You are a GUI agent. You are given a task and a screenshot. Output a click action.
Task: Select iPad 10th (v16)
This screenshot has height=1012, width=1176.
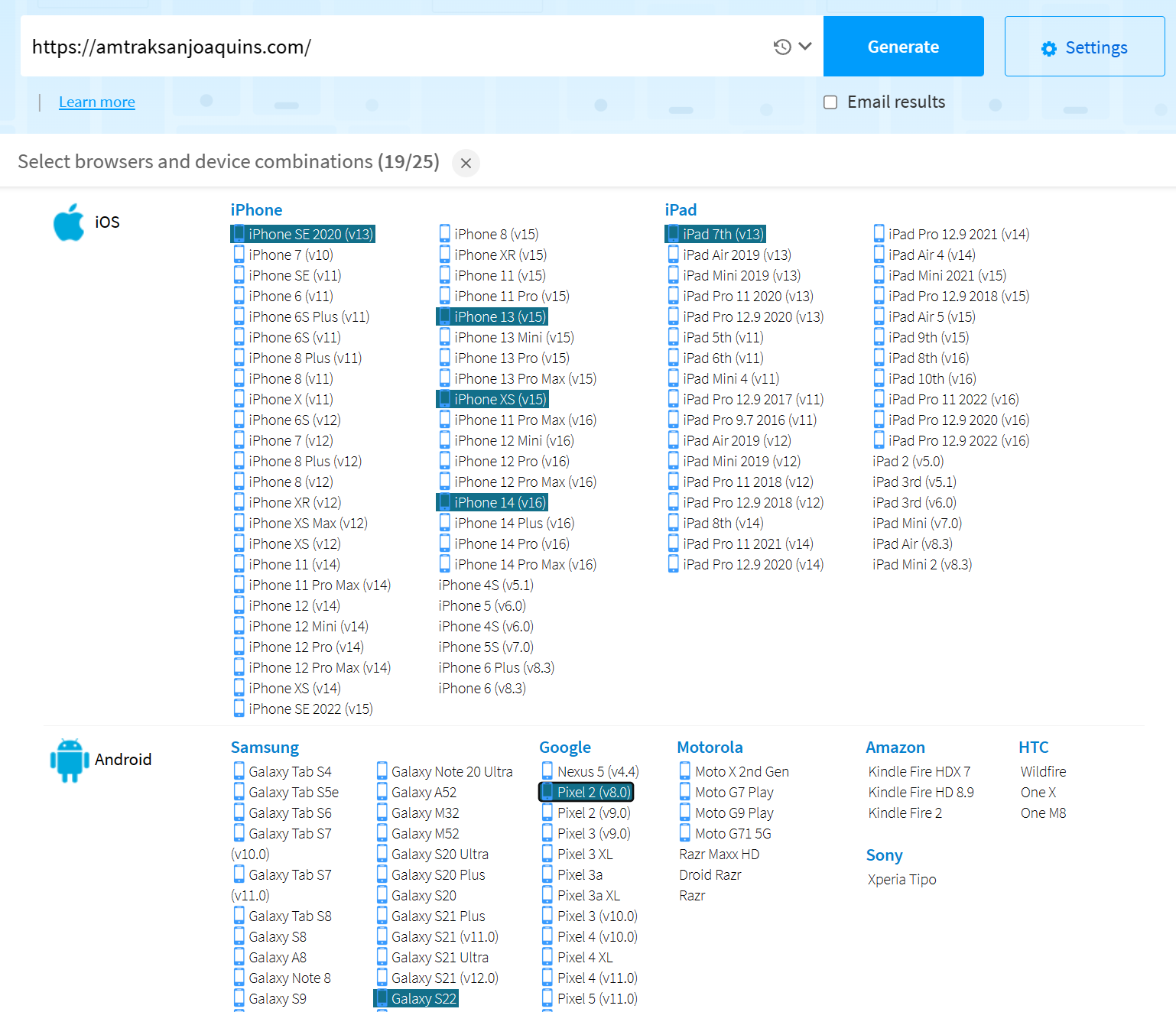(x=924, y=378)
